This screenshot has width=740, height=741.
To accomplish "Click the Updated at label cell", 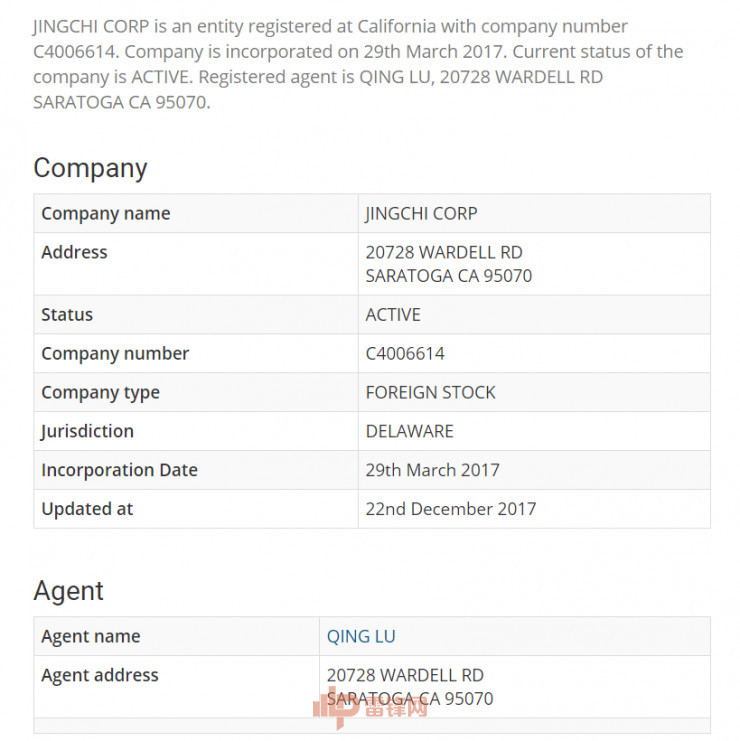I will tap(196, 508).
